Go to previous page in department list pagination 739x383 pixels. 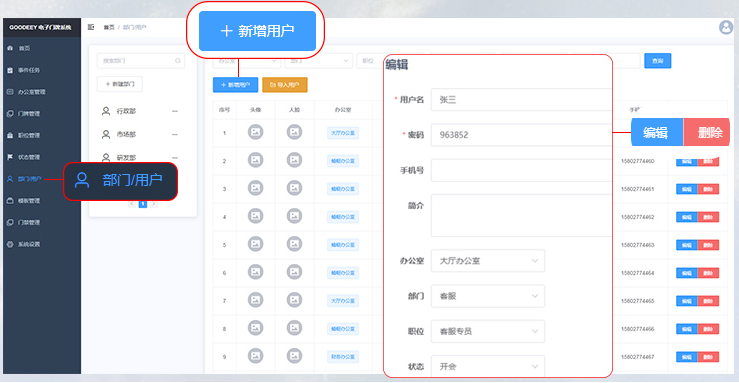tap(132, 204)
